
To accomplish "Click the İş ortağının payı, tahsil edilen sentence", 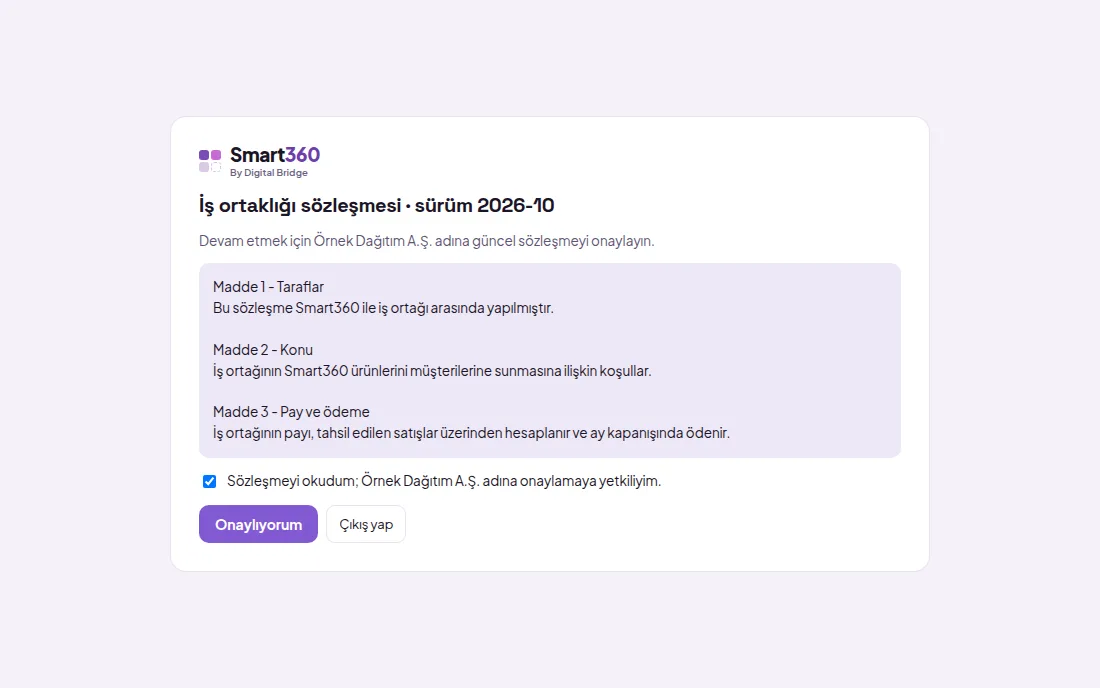I will tap(471, 433).
